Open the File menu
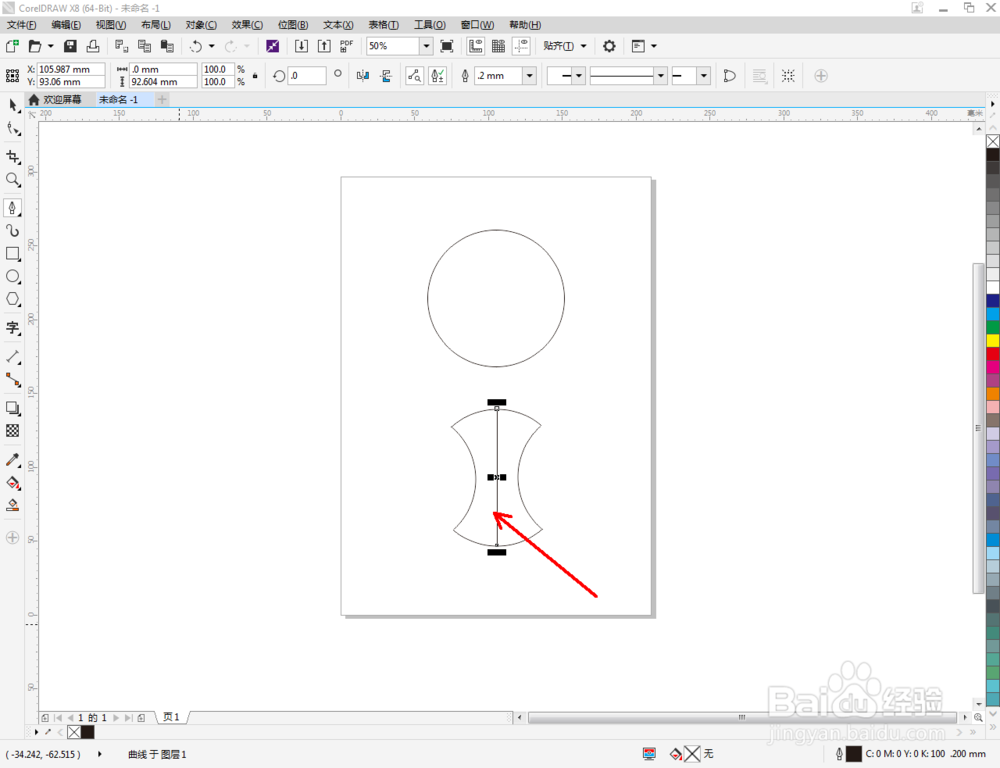 [x=22, y=24]
